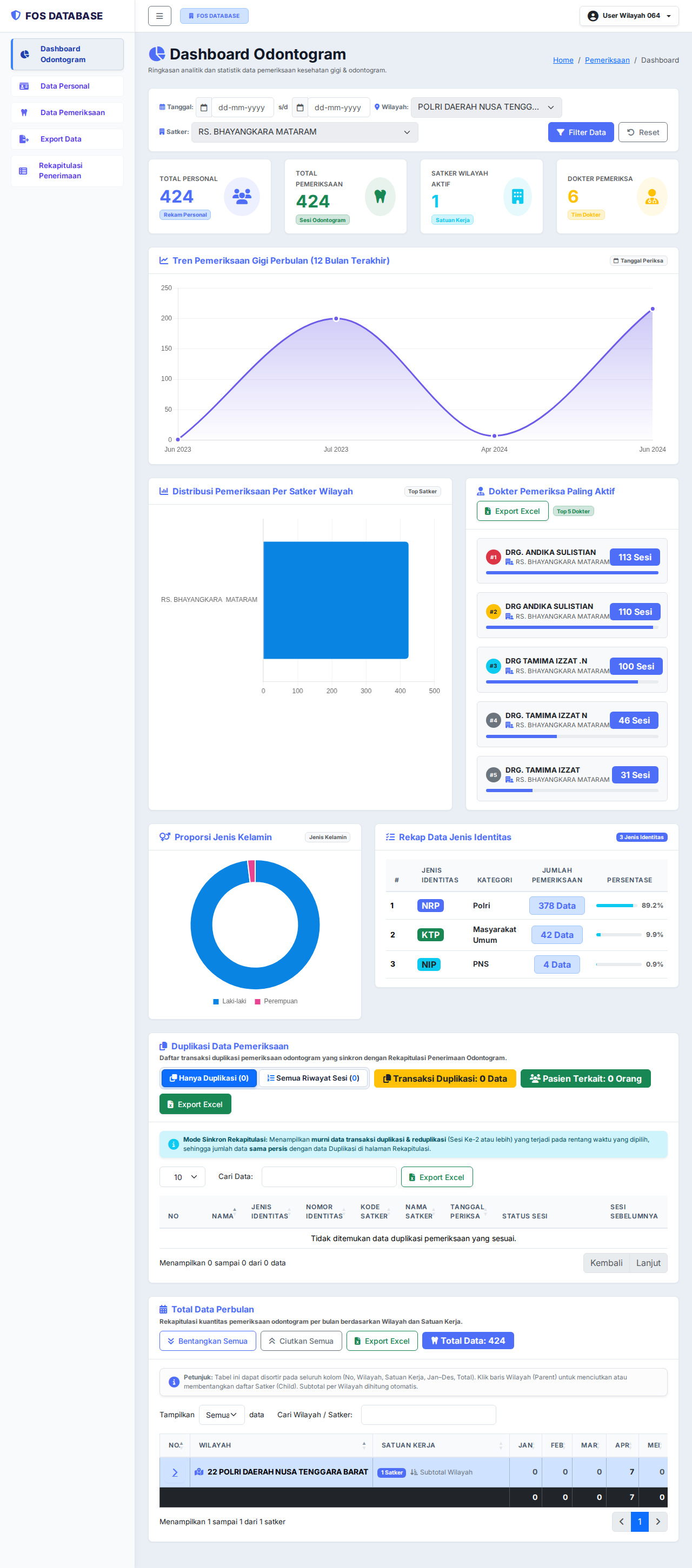Toggle sidebar with hamburger menu button
692x1568 pixels.
coord(159,16)
